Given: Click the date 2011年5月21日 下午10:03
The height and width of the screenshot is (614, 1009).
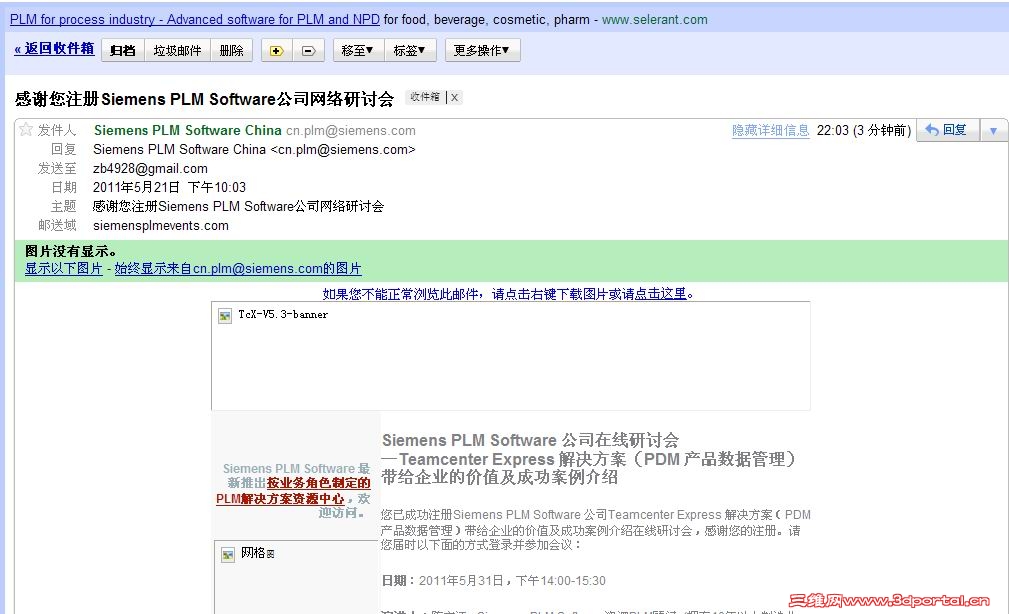Looking at the screenshot, I should [169, 187].
